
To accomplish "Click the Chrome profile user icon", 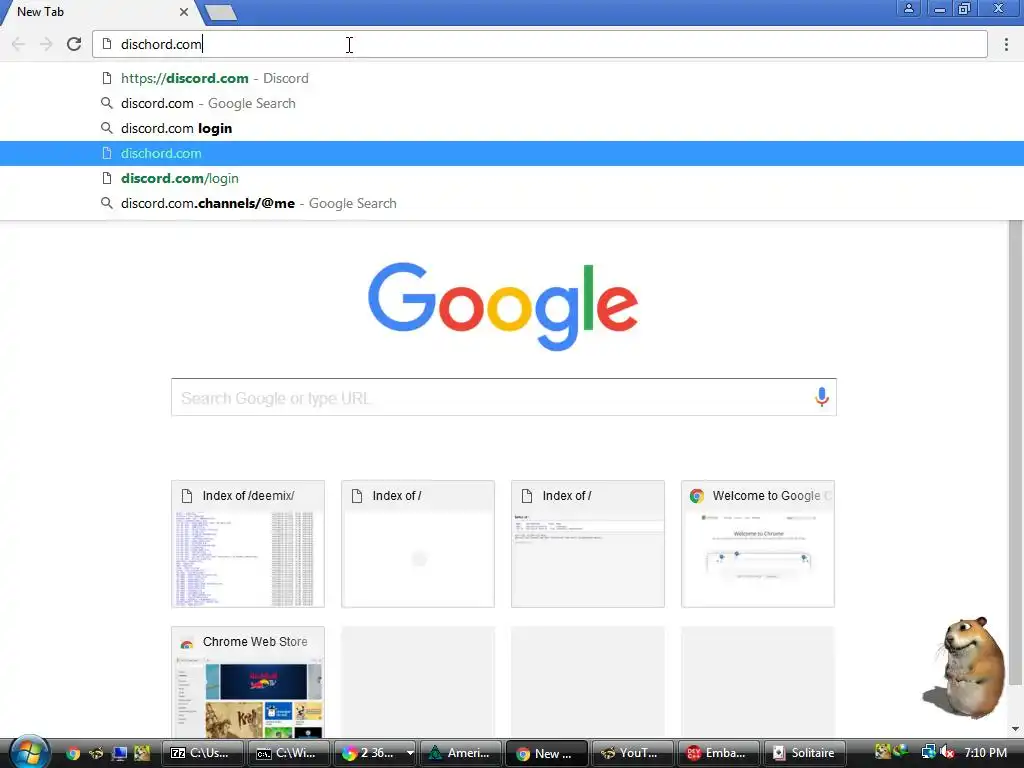I will pyautogui.click(x=908, y=9).
